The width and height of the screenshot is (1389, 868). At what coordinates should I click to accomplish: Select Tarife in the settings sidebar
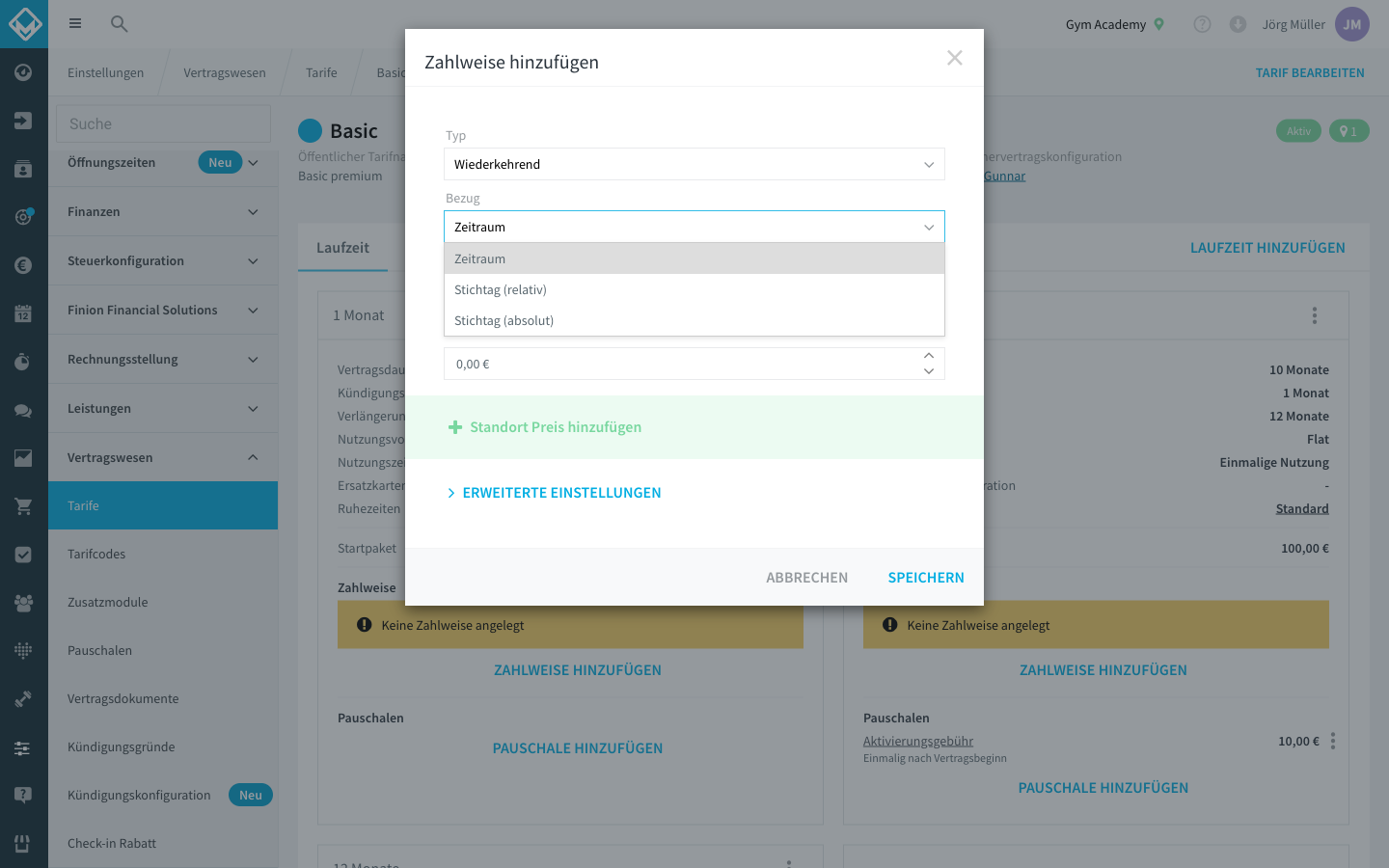click(163, 505)
